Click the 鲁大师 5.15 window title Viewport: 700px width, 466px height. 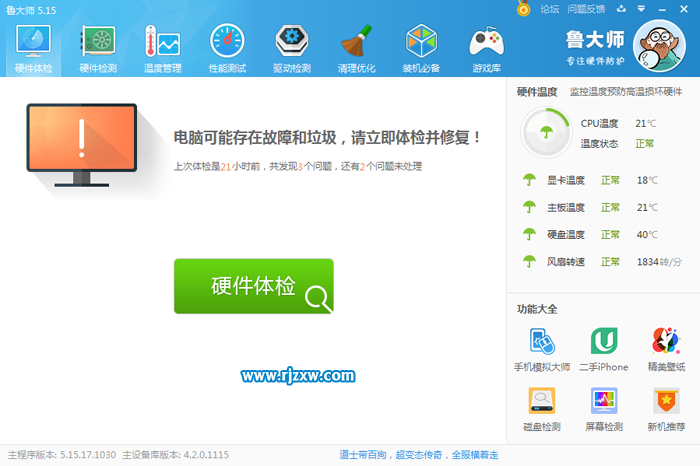point(31,10)
